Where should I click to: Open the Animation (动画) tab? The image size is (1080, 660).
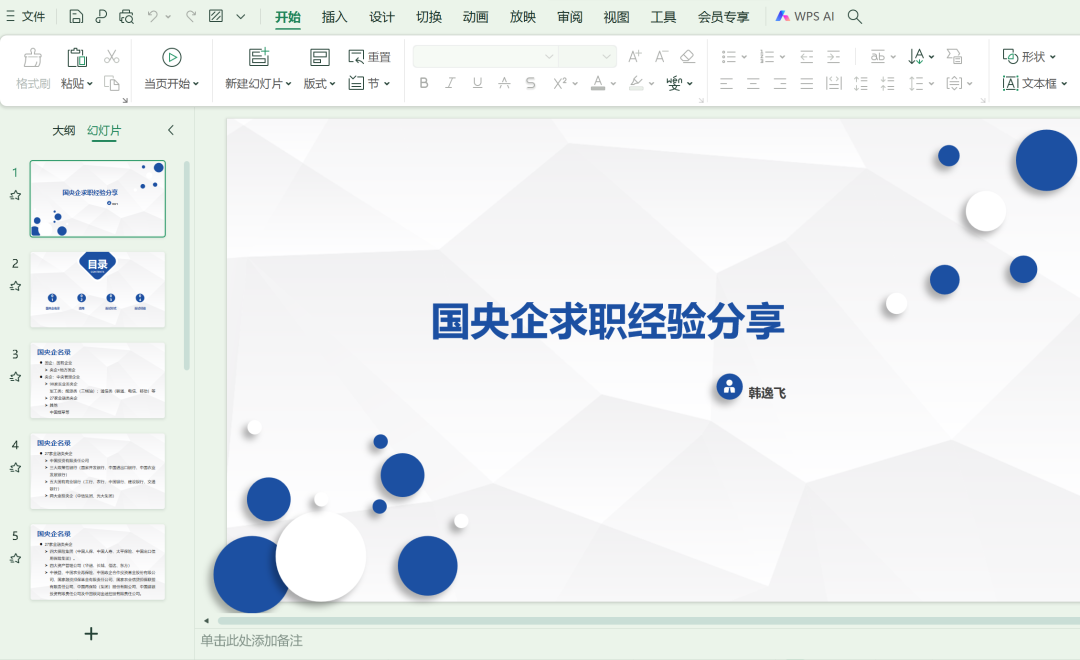tap(476, 17)
